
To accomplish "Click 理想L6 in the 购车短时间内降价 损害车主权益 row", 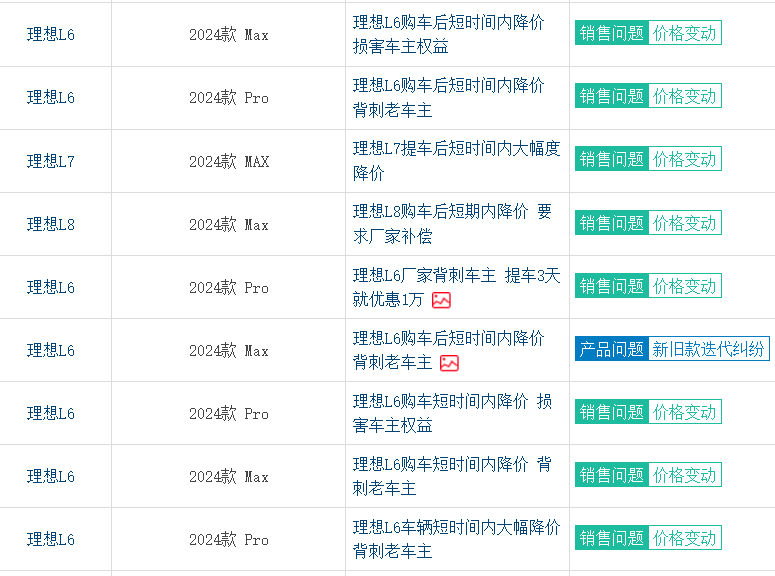I will pos(50,413).
